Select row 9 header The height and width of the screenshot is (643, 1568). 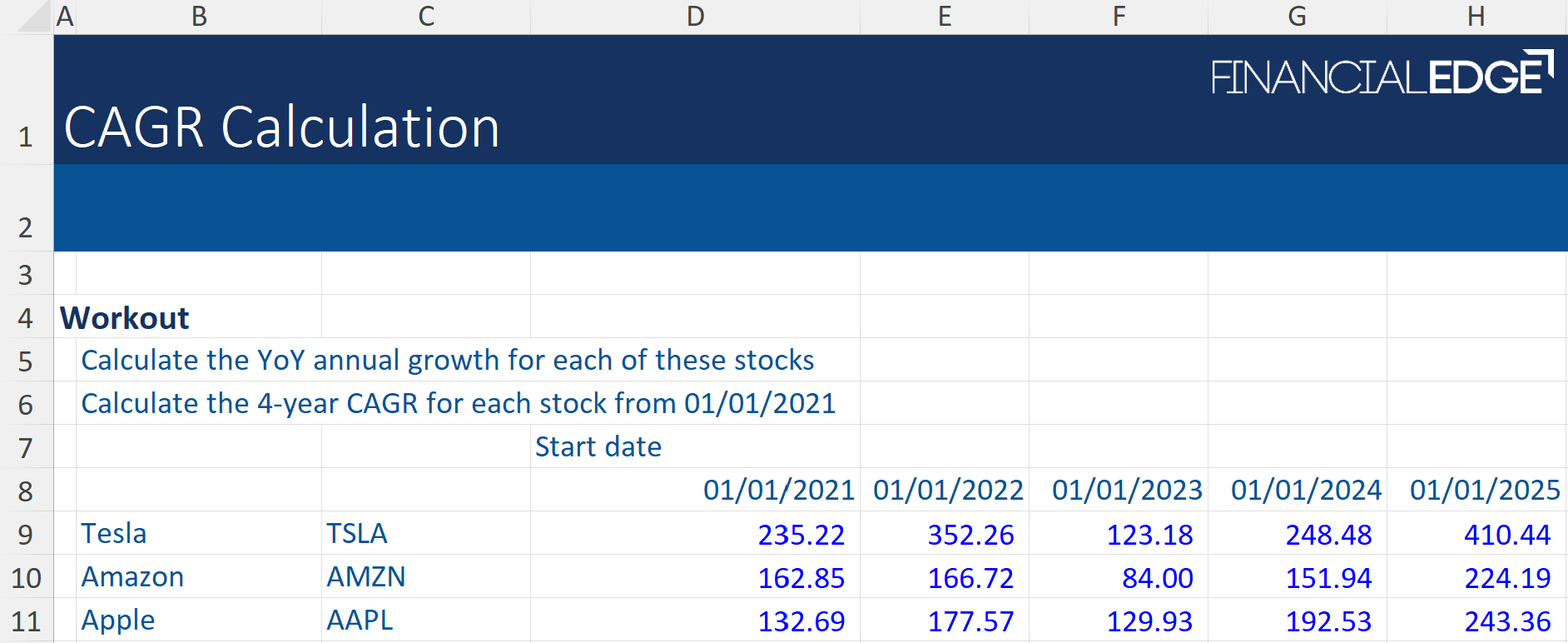26,534
